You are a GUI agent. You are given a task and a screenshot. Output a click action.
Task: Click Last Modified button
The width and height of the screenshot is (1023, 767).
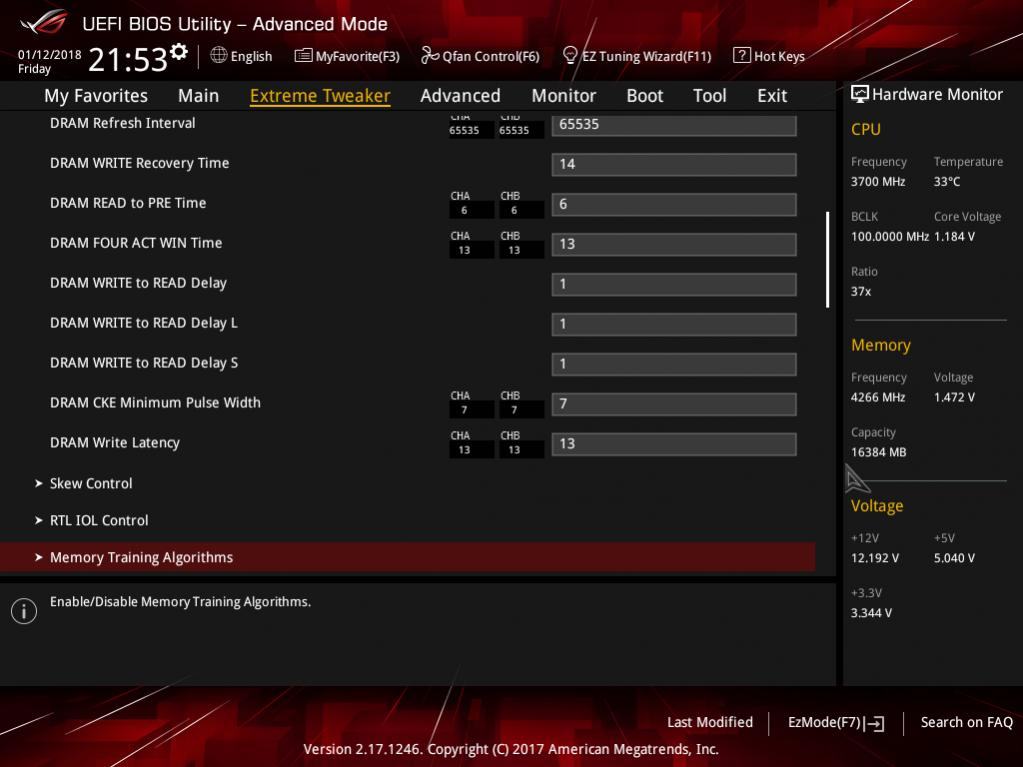coord(710,722)
